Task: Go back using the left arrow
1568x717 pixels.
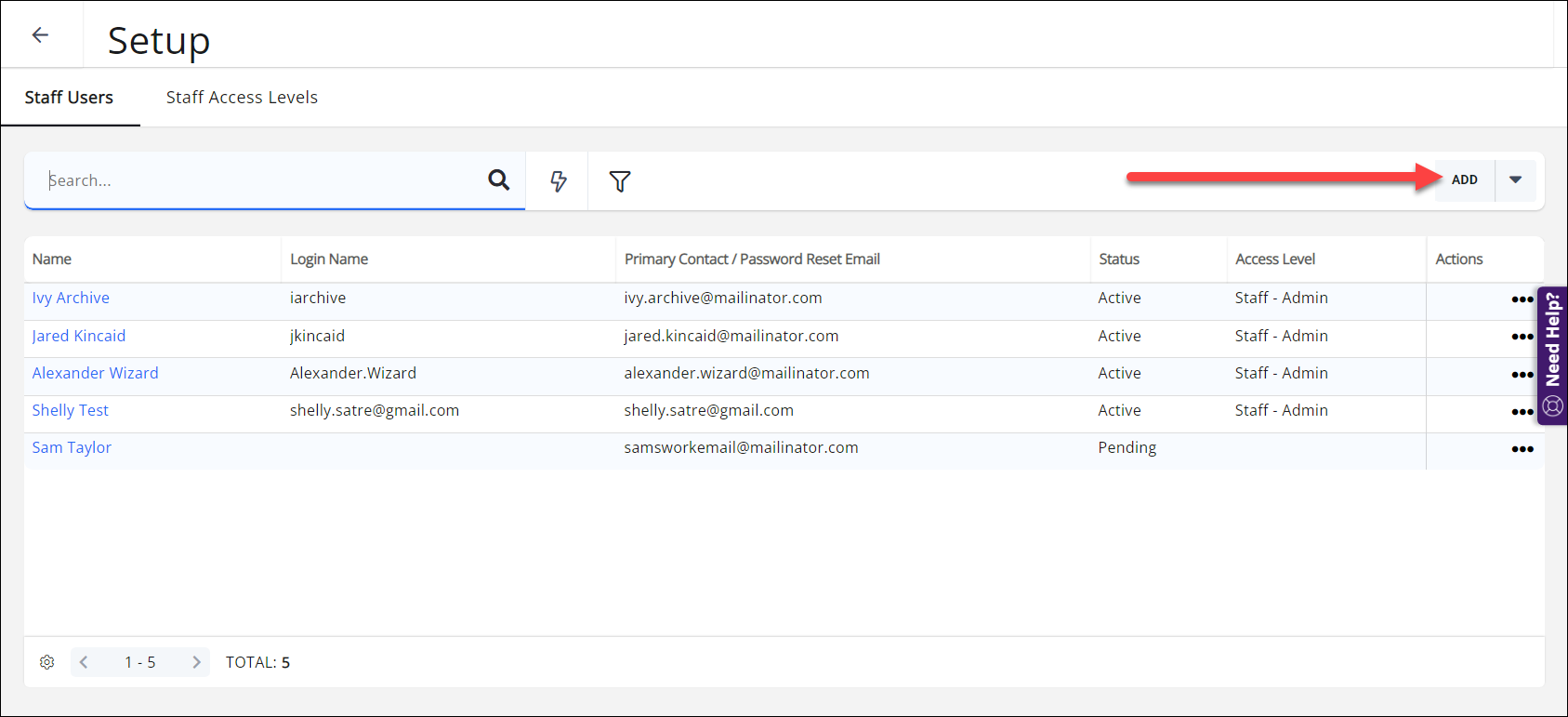Action: coord(40,35)
